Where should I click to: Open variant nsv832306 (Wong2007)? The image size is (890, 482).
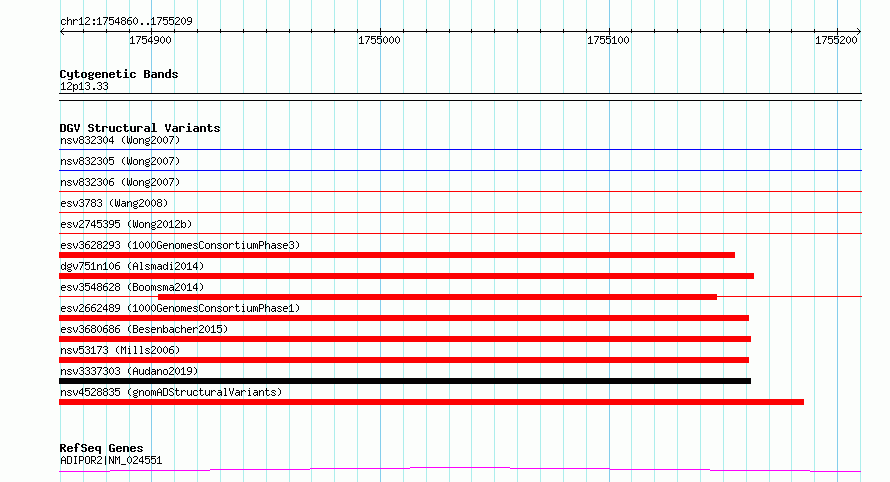point(120,182)
